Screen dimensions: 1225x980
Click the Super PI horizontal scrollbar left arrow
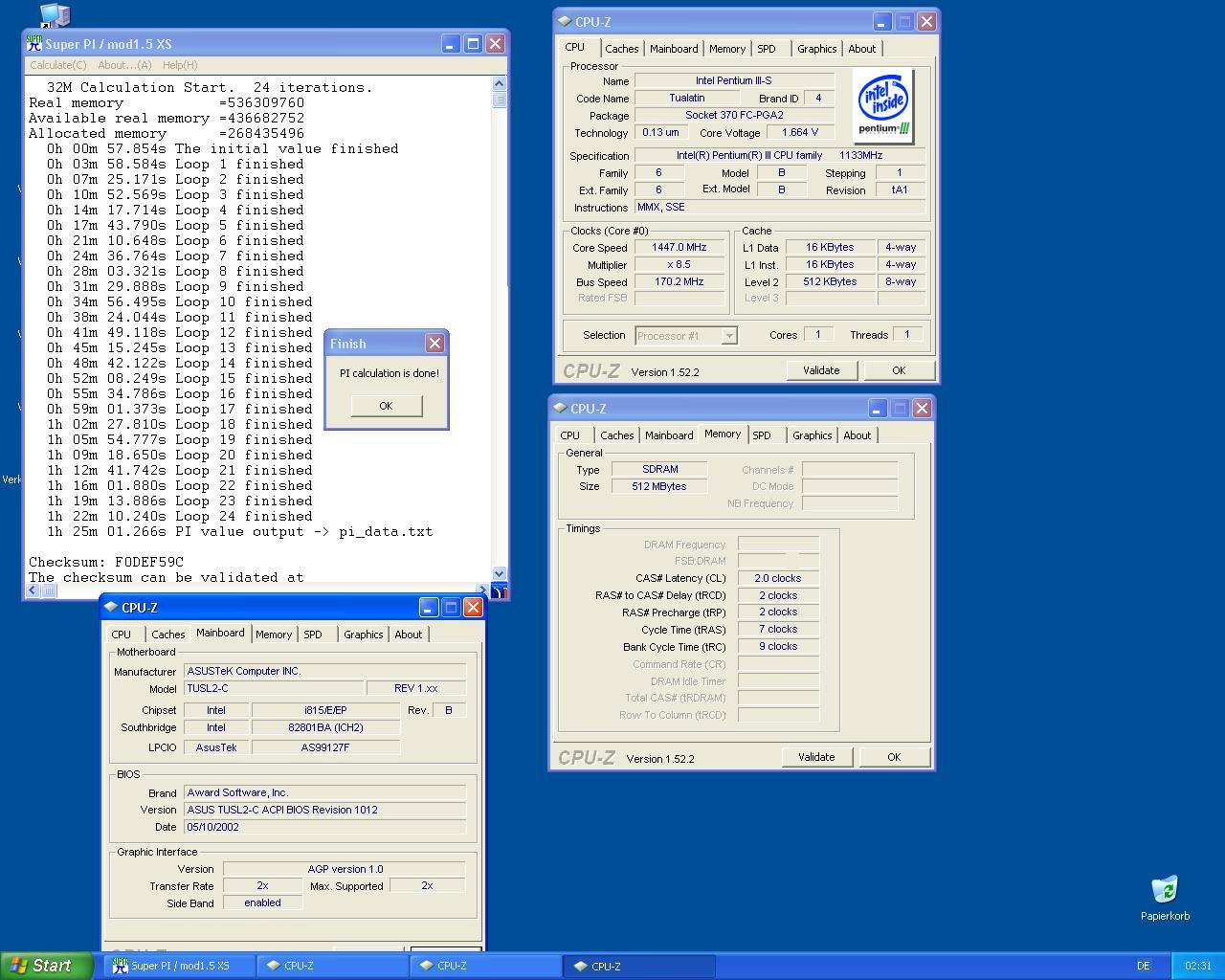point(33,590)
